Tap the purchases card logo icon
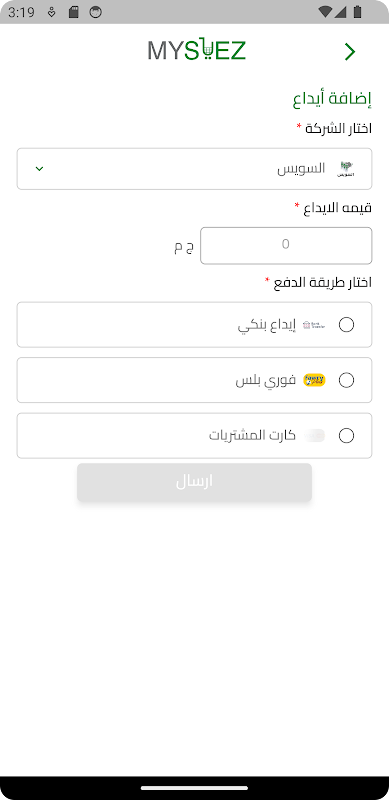 tap(314, 436)
